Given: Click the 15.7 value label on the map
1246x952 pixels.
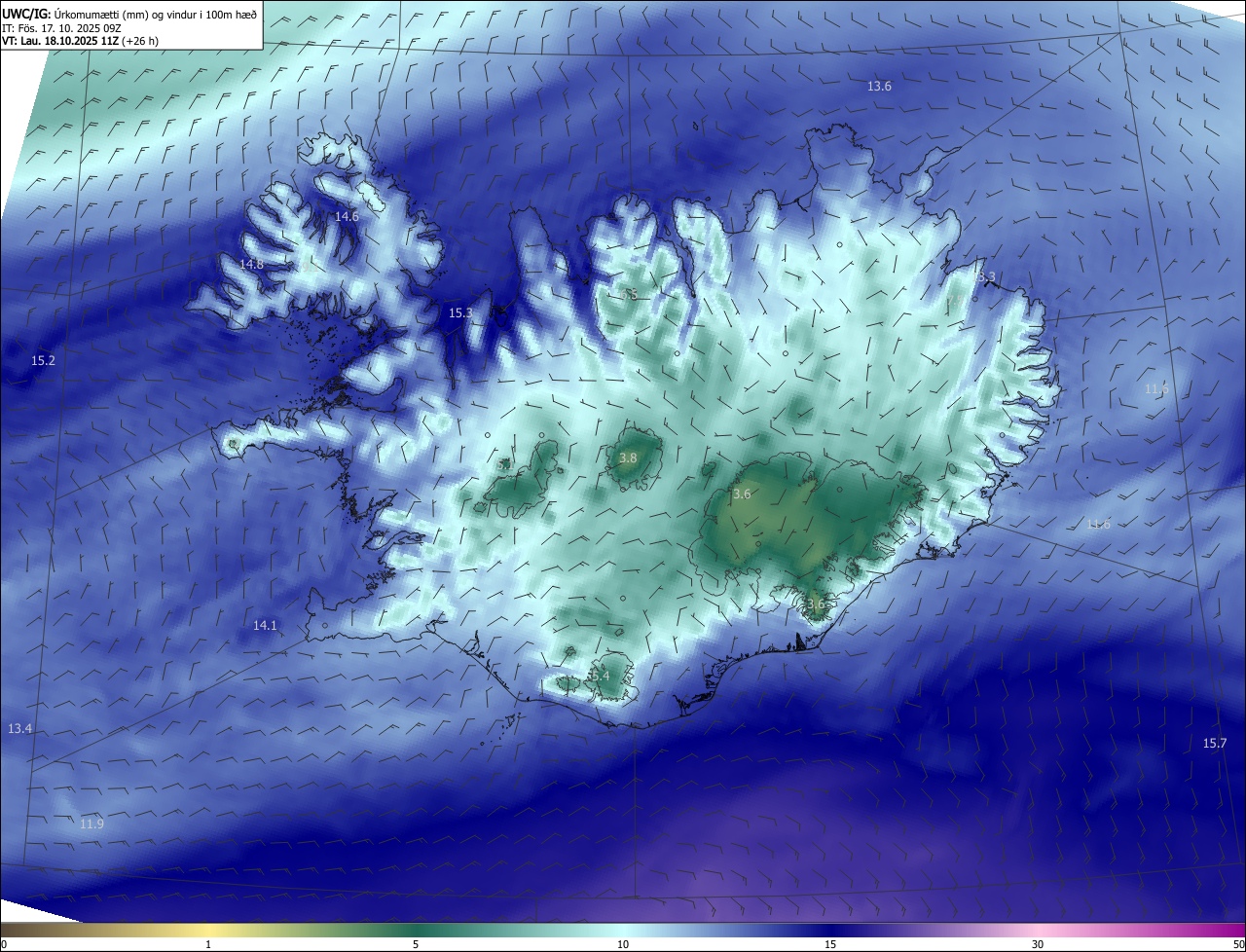Looking at the screenshot, I should (1215, 743).
